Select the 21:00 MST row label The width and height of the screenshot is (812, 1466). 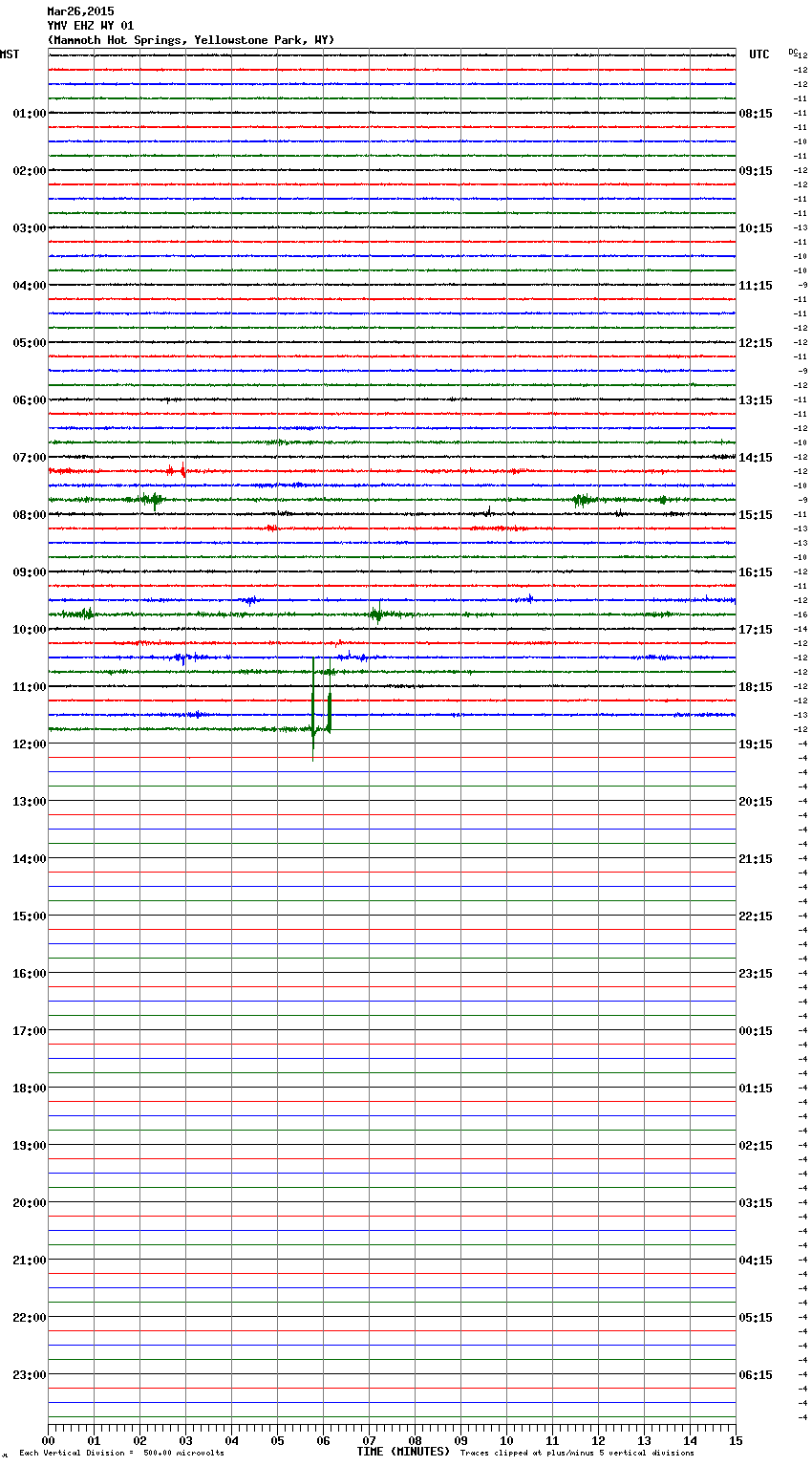point(30,1261)
